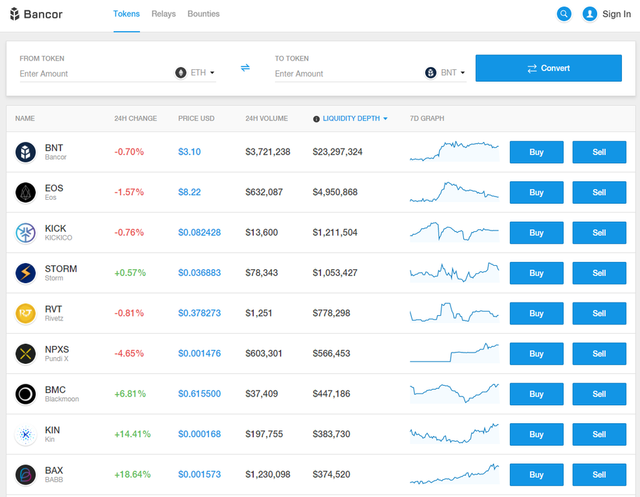Click the RVT Rivetz logo

point(25,313)
